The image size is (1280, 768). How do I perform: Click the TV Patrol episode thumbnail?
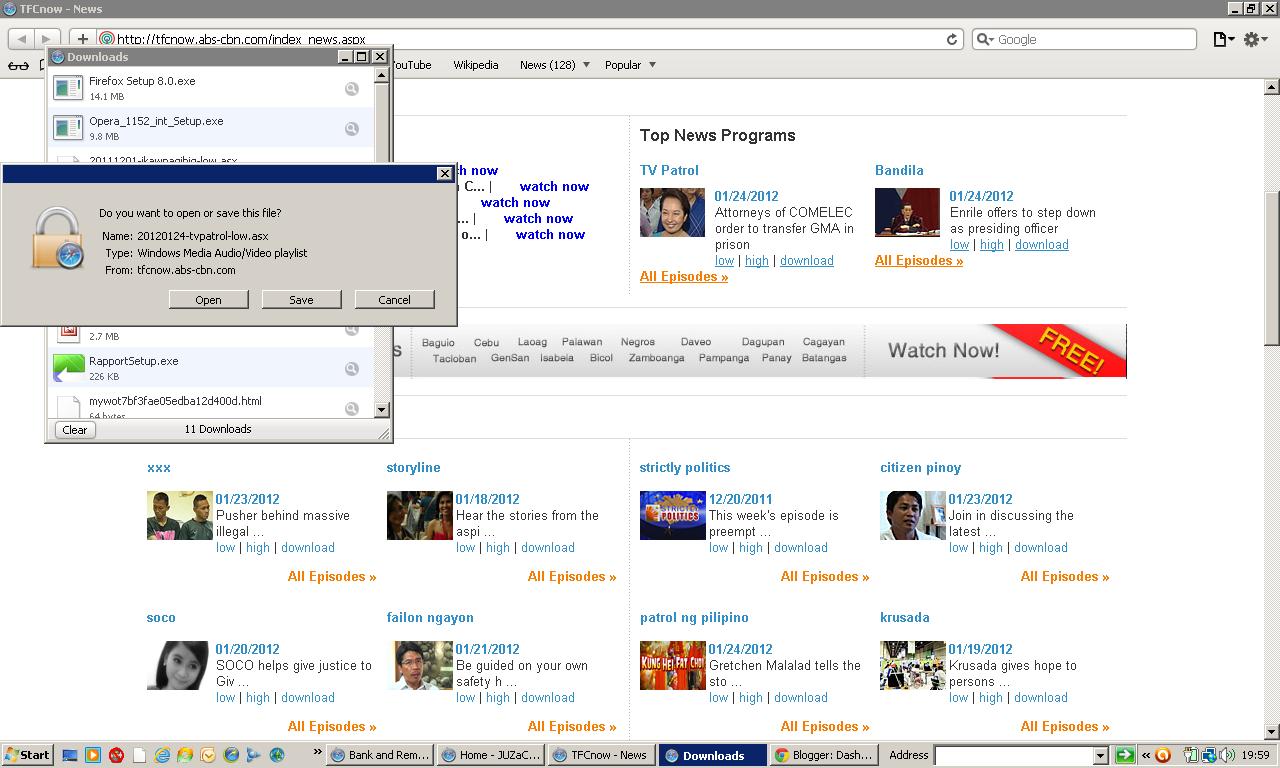coord(672,213)
